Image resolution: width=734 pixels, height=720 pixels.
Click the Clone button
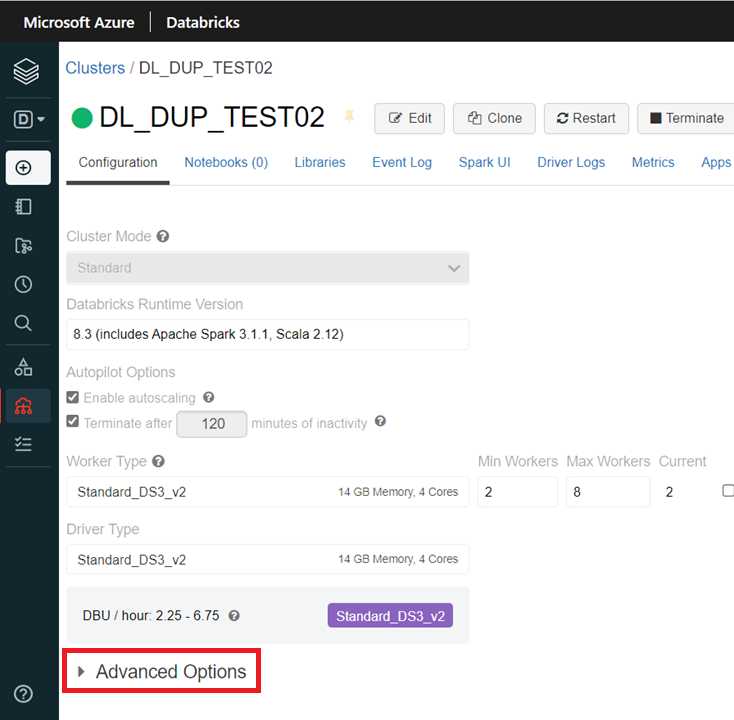click(x=494, y=118)
